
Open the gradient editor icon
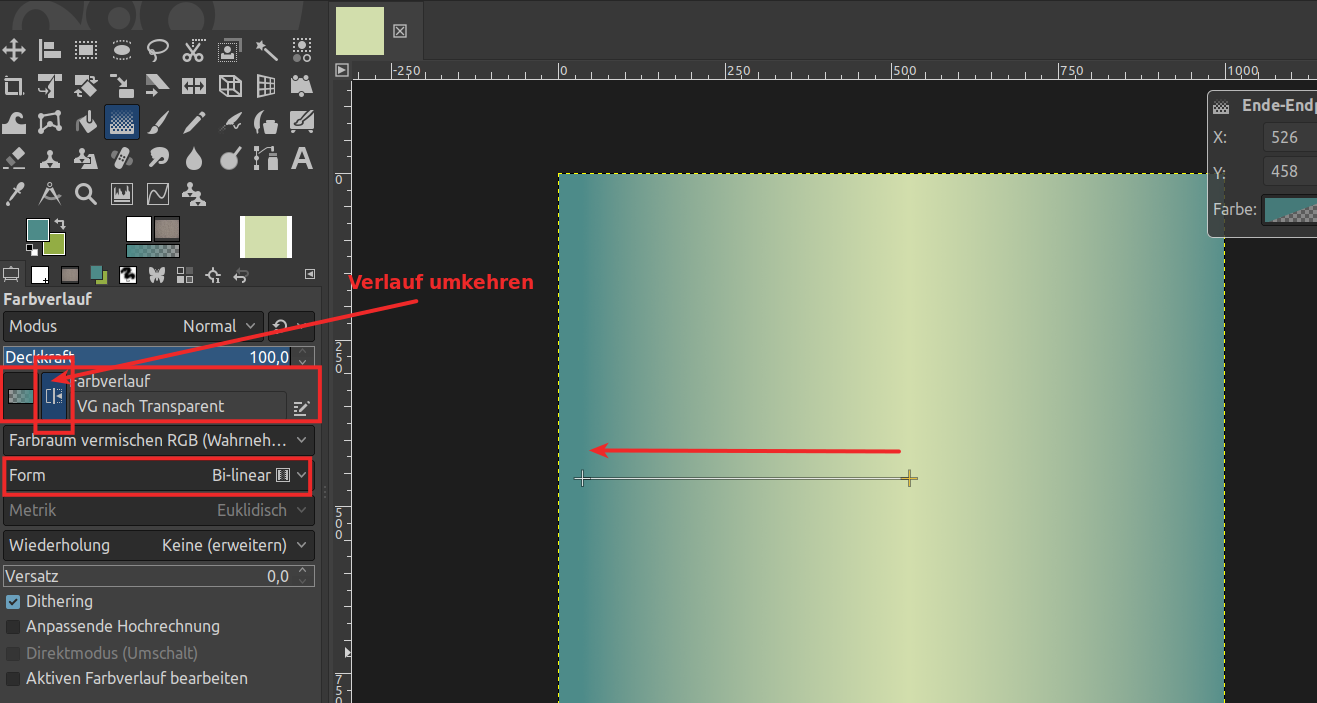point(301,407)
